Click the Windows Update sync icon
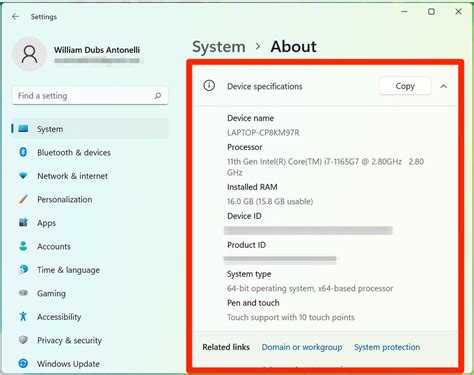Screen dimensions: 474x375 pyautogui.click(x=23, y=363)
